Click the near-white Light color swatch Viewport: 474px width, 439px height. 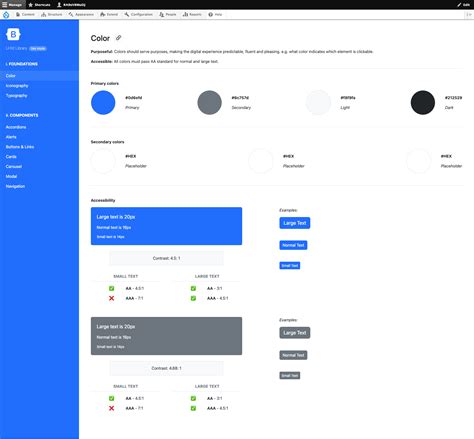(318, 102)
